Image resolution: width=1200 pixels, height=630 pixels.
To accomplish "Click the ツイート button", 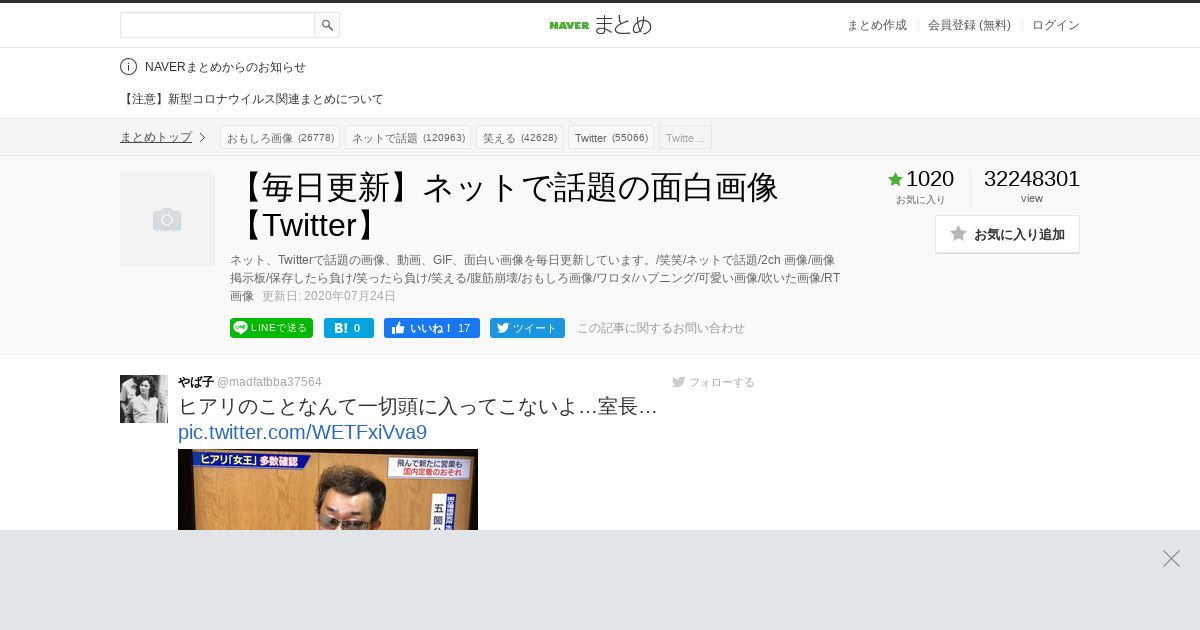I will coord(527,328).
